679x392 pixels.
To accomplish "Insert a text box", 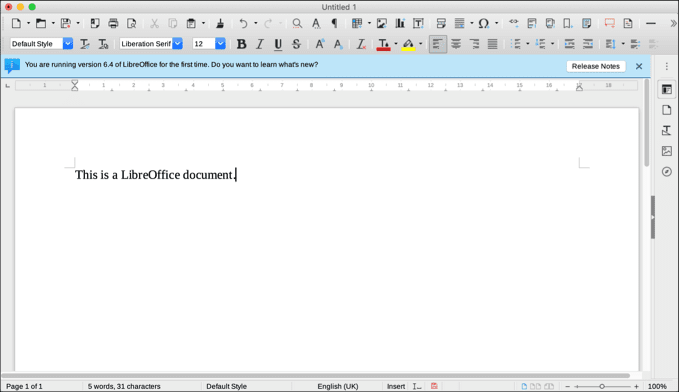I will coord(418,23).
